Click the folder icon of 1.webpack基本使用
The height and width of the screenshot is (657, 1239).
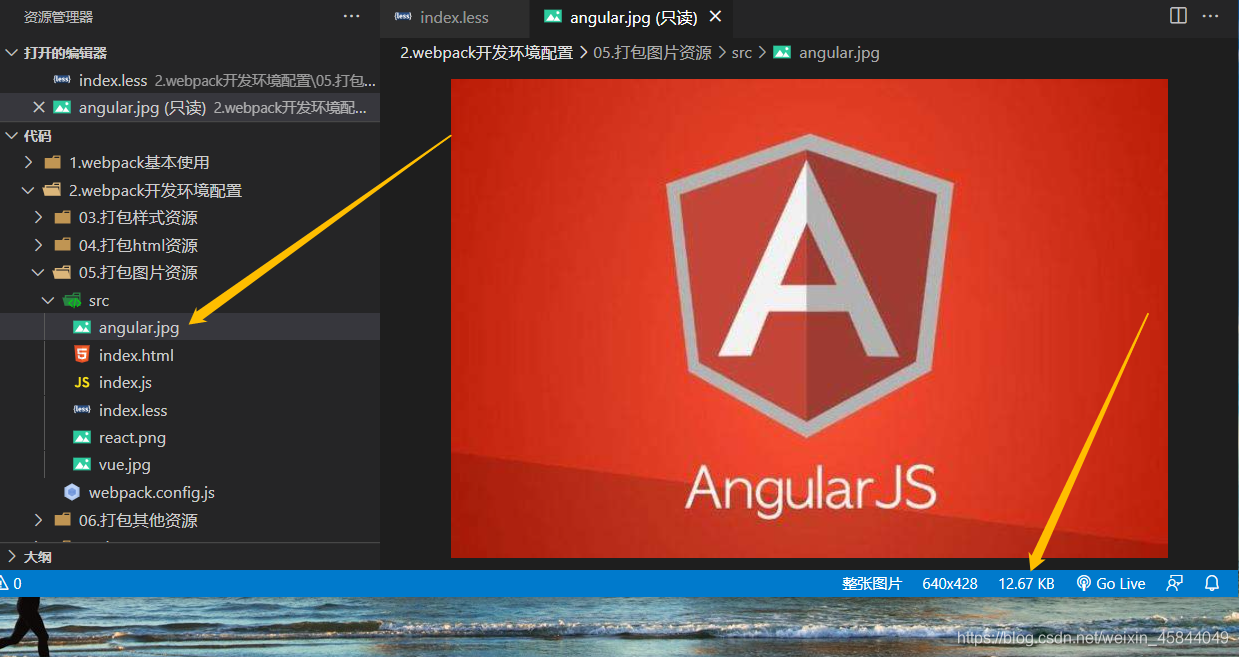tap(53, 162)
